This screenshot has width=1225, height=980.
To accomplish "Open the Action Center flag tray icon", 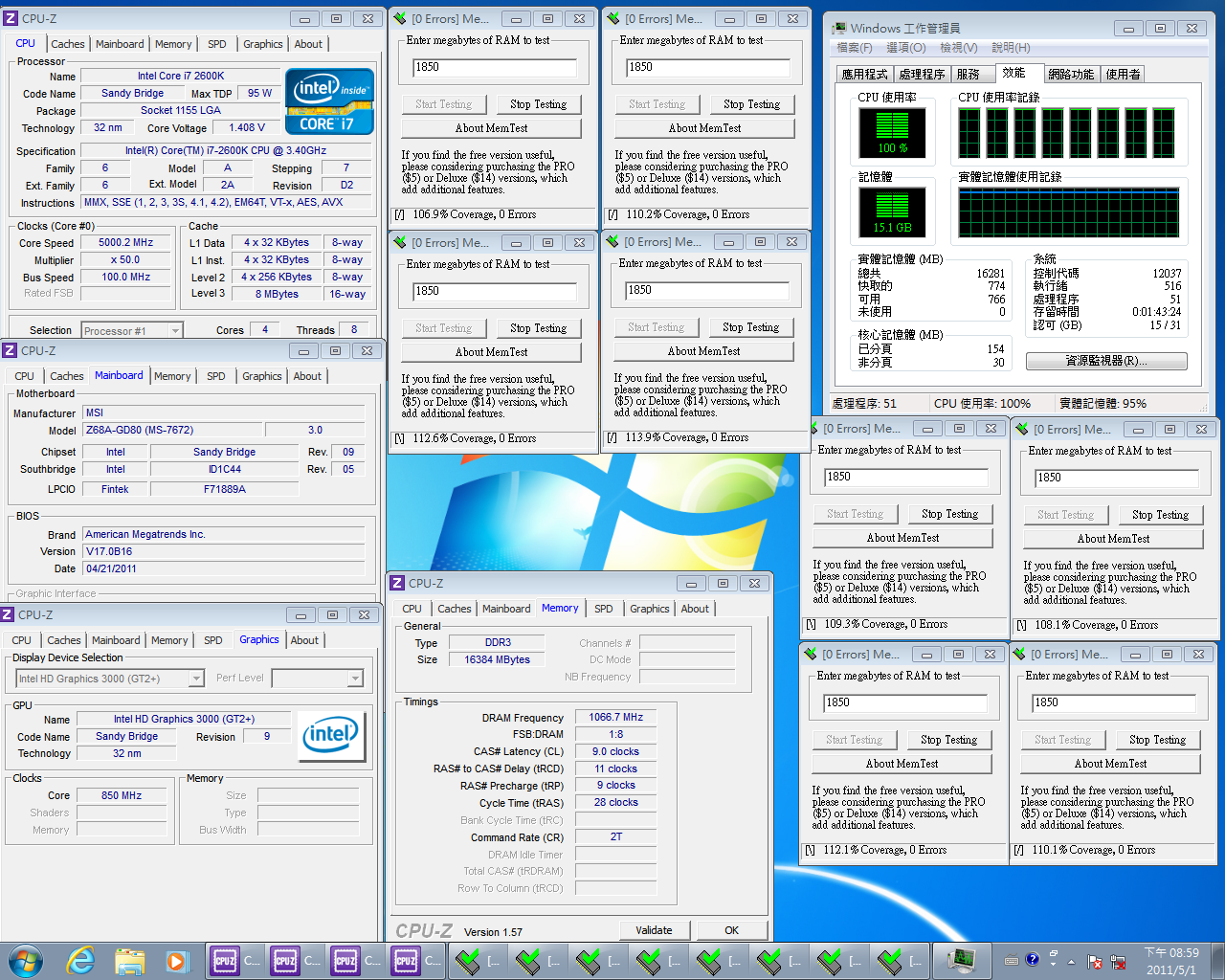I will click(x=1093, y=961).
